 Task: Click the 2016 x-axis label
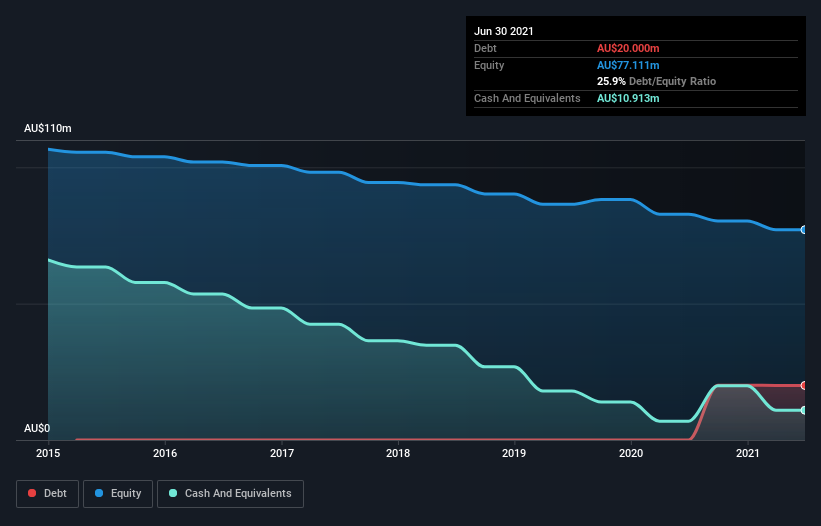click(x=165, y=453)
